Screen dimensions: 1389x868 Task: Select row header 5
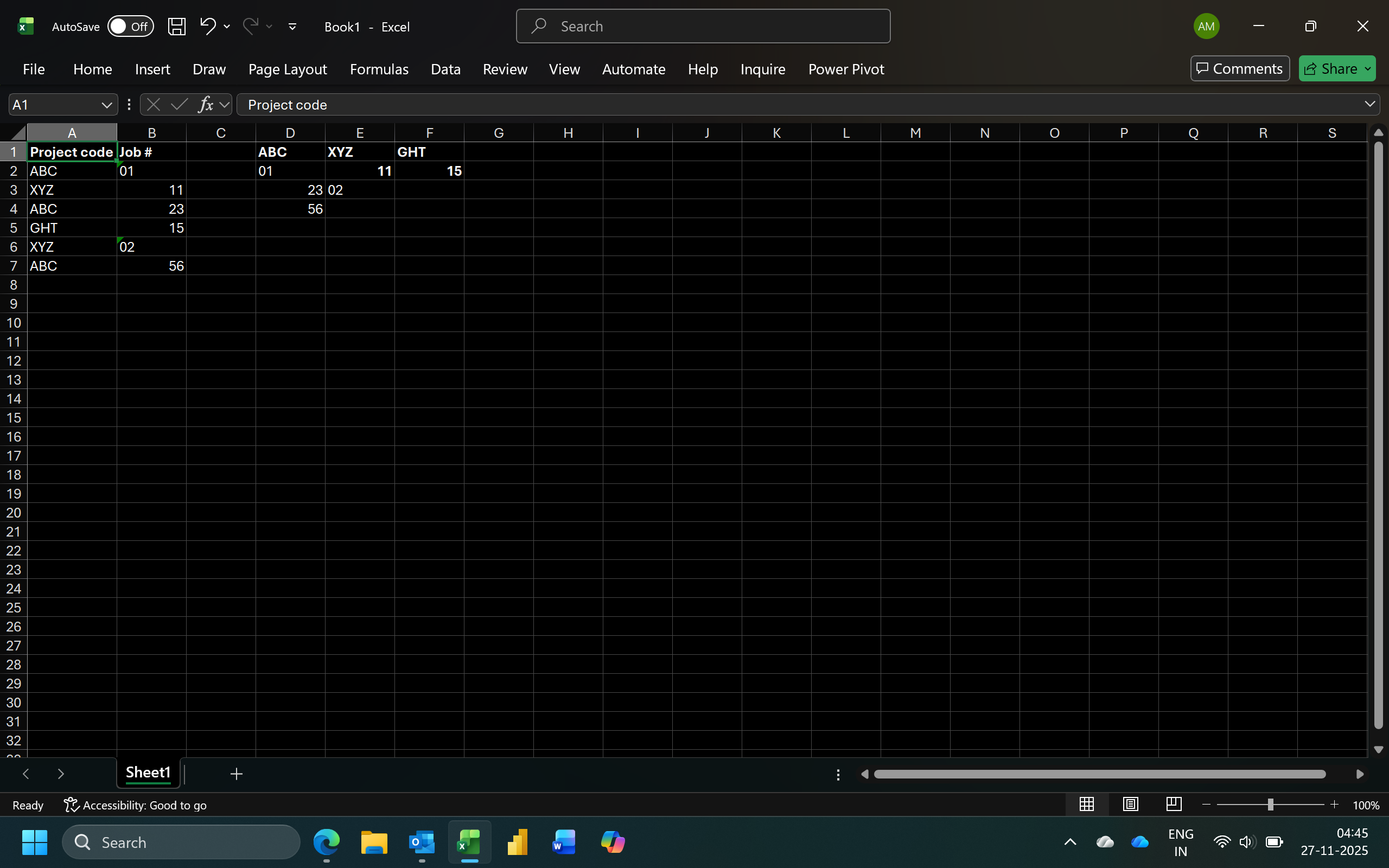(13, 228)
